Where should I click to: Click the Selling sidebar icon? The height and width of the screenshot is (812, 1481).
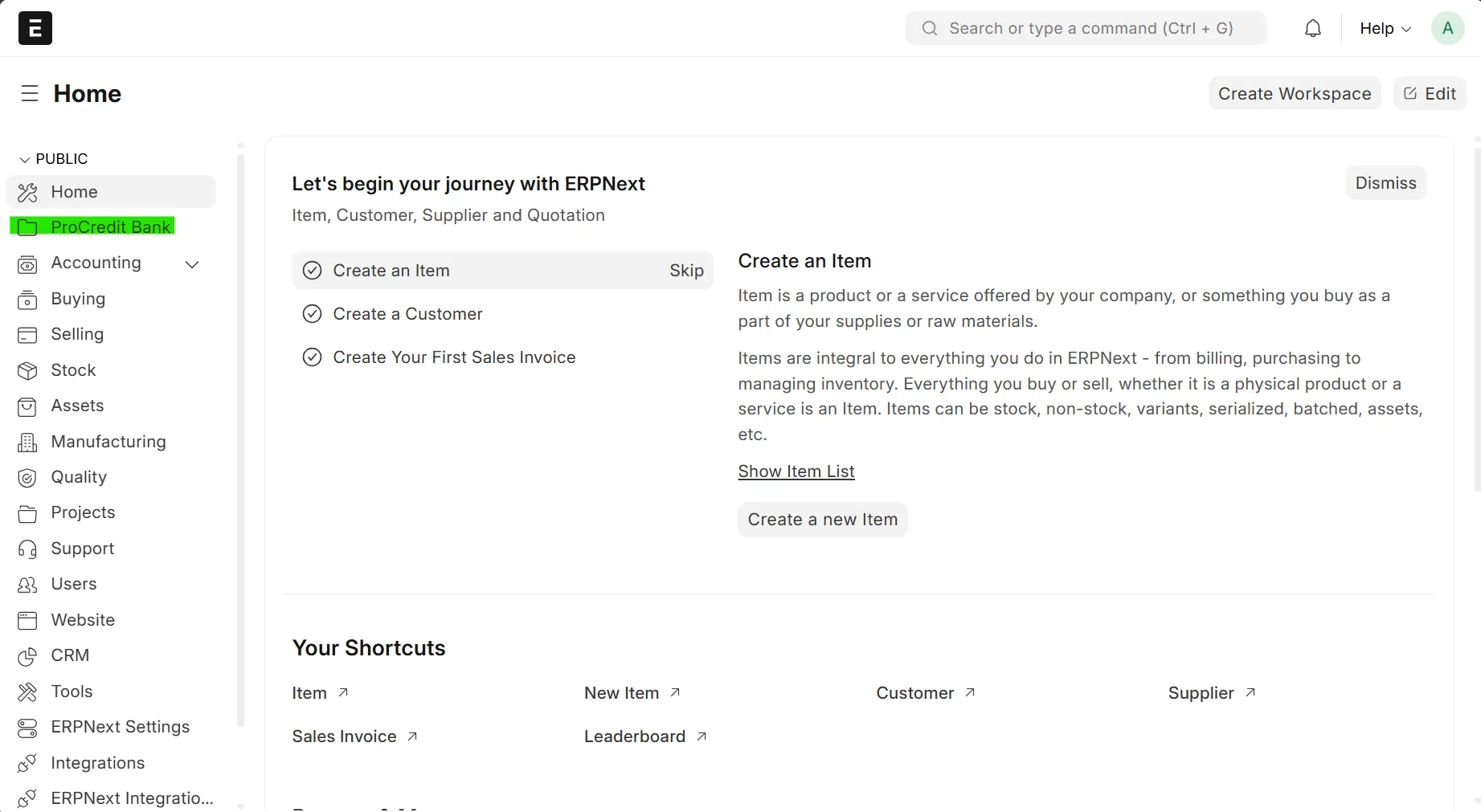[x=27, y=334]
